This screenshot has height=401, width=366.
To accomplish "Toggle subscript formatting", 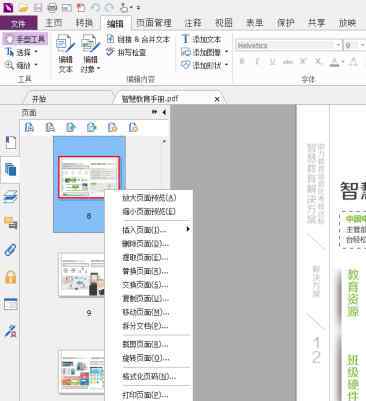I will (x=318, y=61).
